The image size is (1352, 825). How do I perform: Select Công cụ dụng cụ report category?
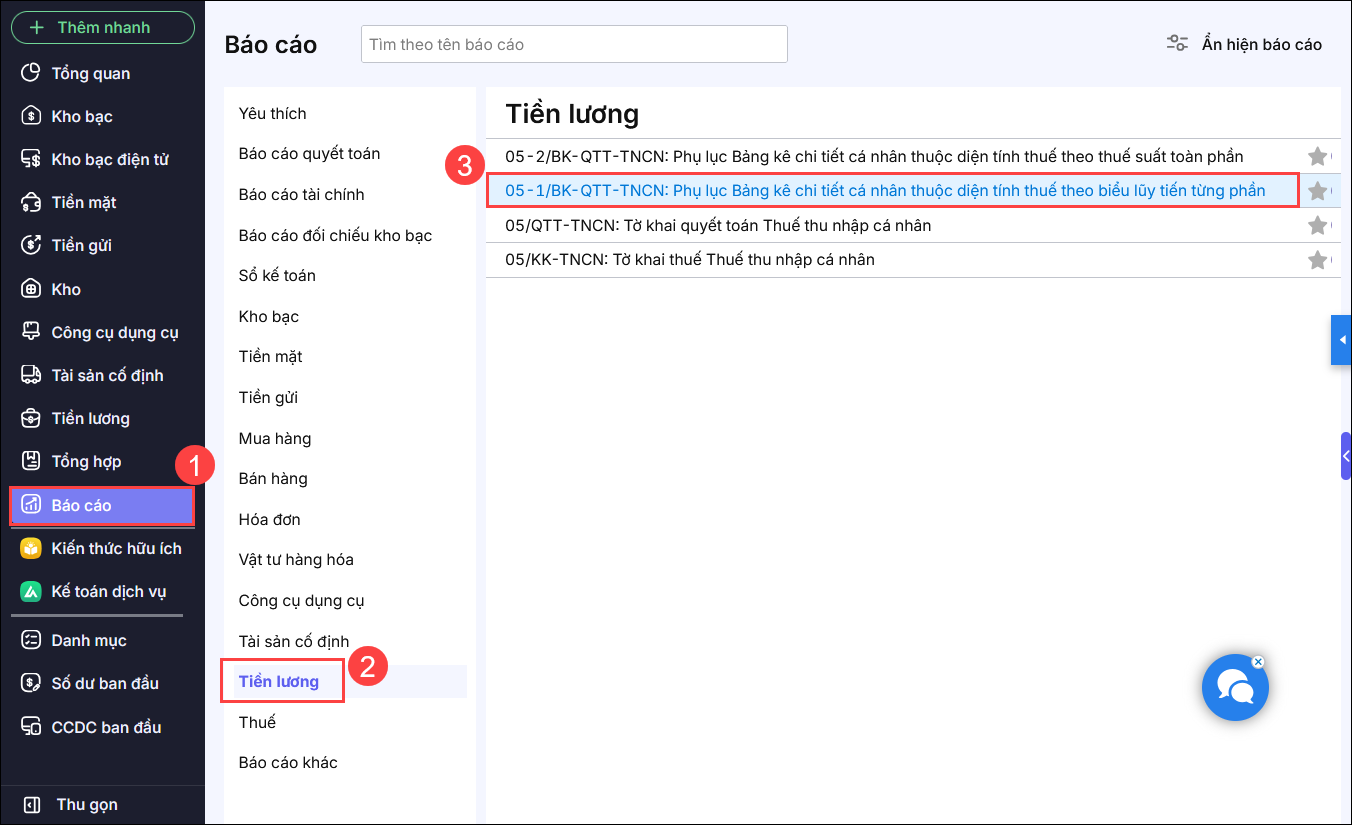pyautogui.click(x=302, y=600)
